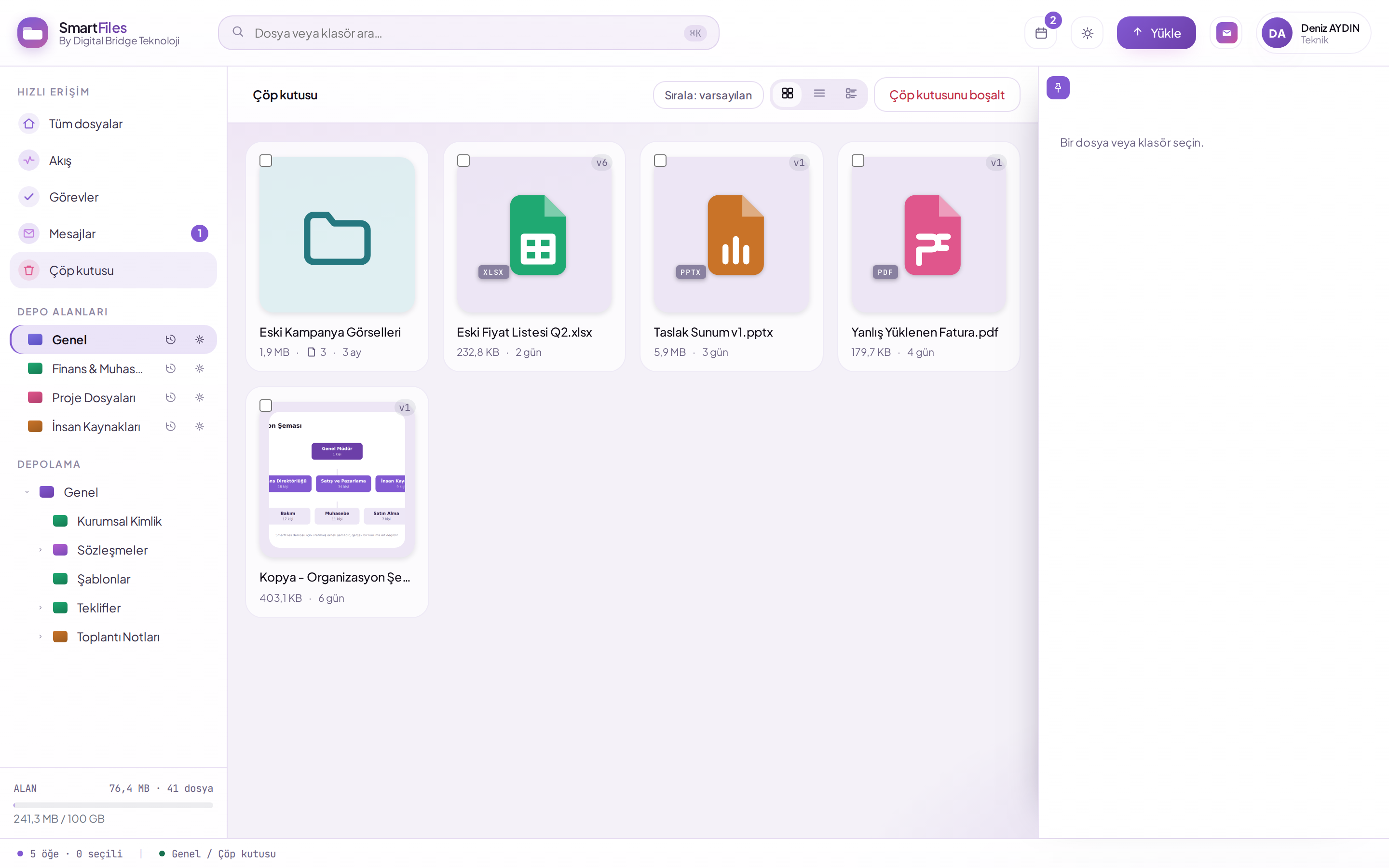Focus the Dosya veya klasör ara search field
This screenshot has height=868, width=1389.
point(468,33)
